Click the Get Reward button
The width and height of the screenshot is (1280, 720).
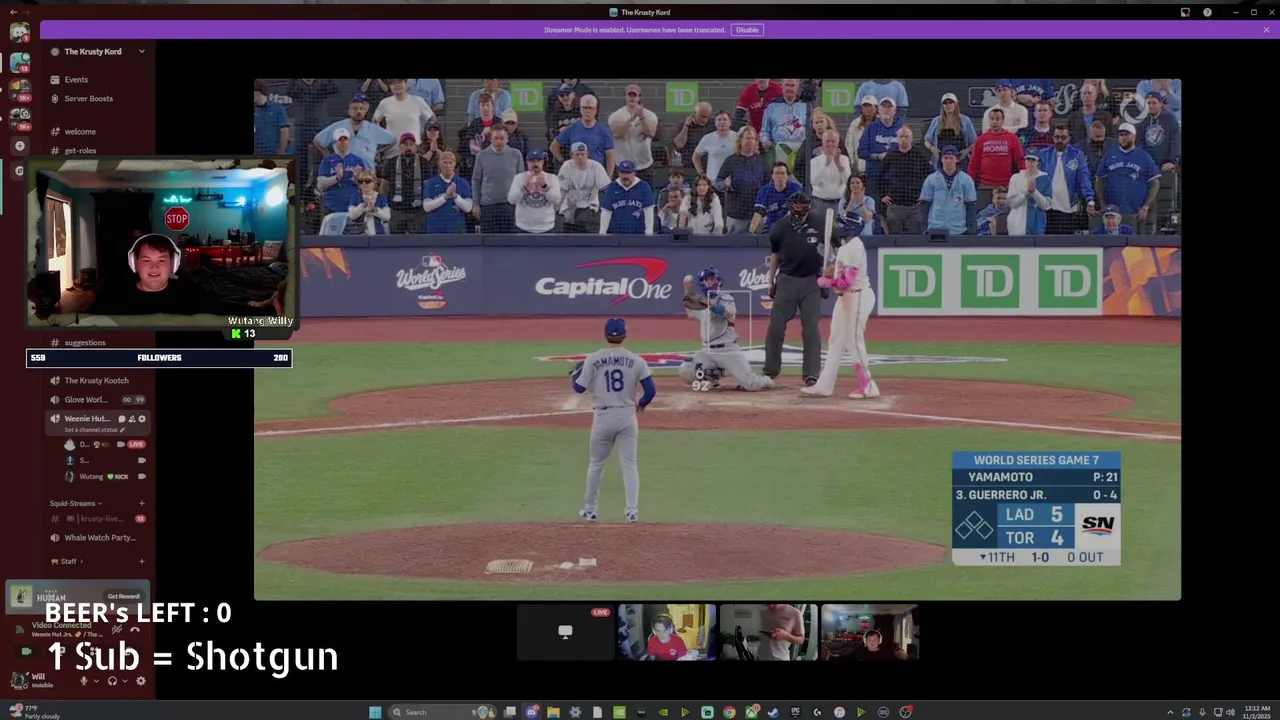pos(124,596)
